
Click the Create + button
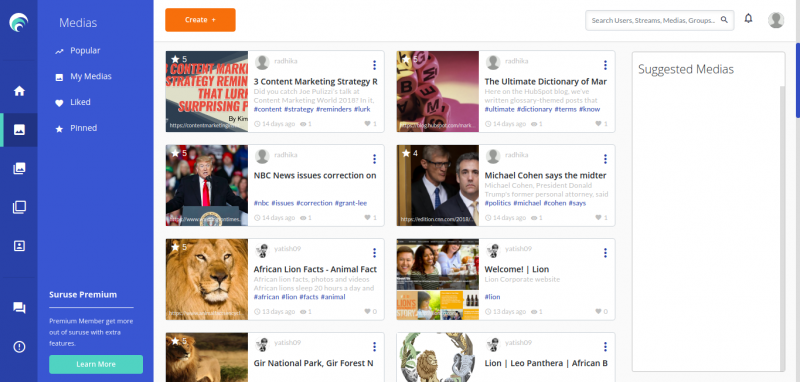click(x=200, y=20)
